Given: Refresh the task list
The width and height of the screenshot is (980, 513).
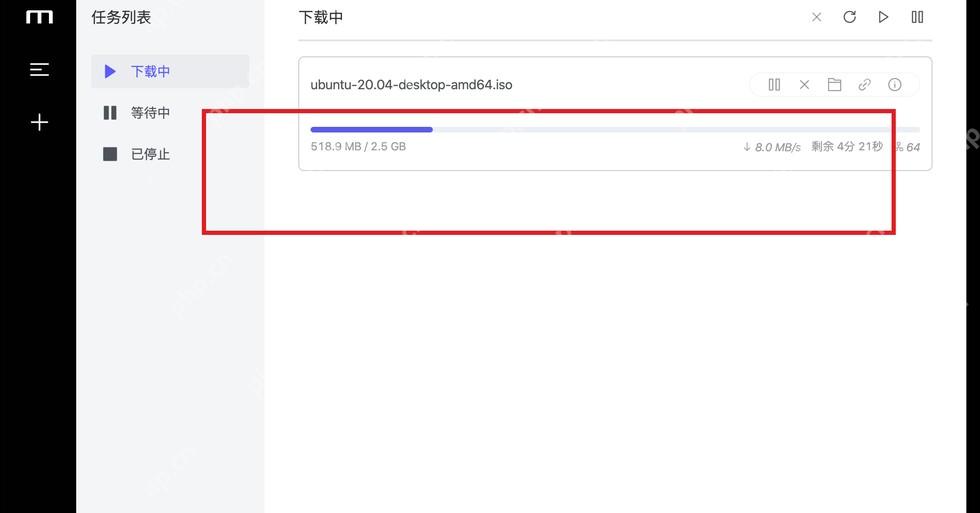Looking at the screenshot, I should click(x=849, y=17).
